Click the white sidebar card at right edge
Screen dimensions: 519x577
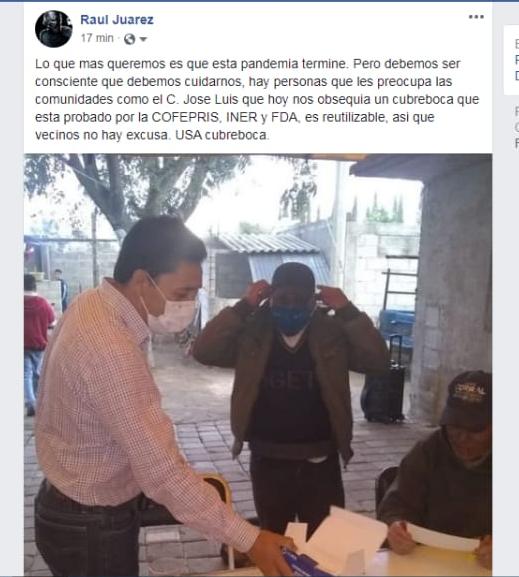pos(511,60)
